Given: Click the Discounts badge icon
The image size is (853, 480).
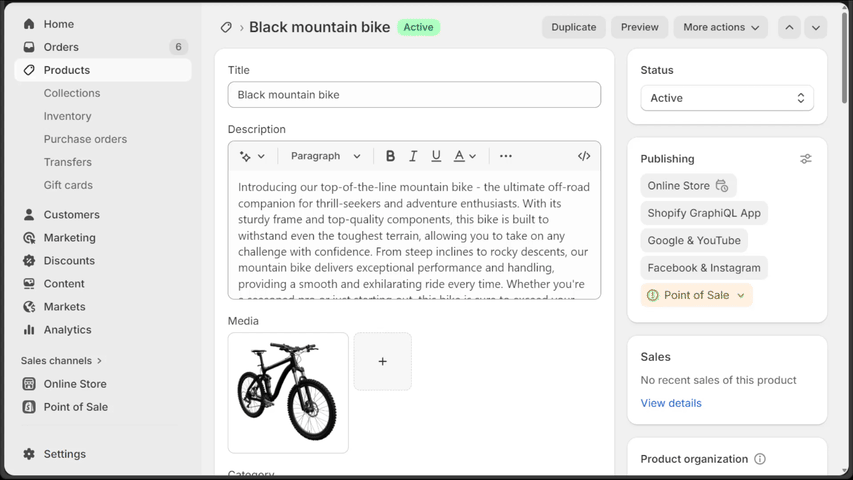Looking at the screenshot, I should click(x=29, y=261).
